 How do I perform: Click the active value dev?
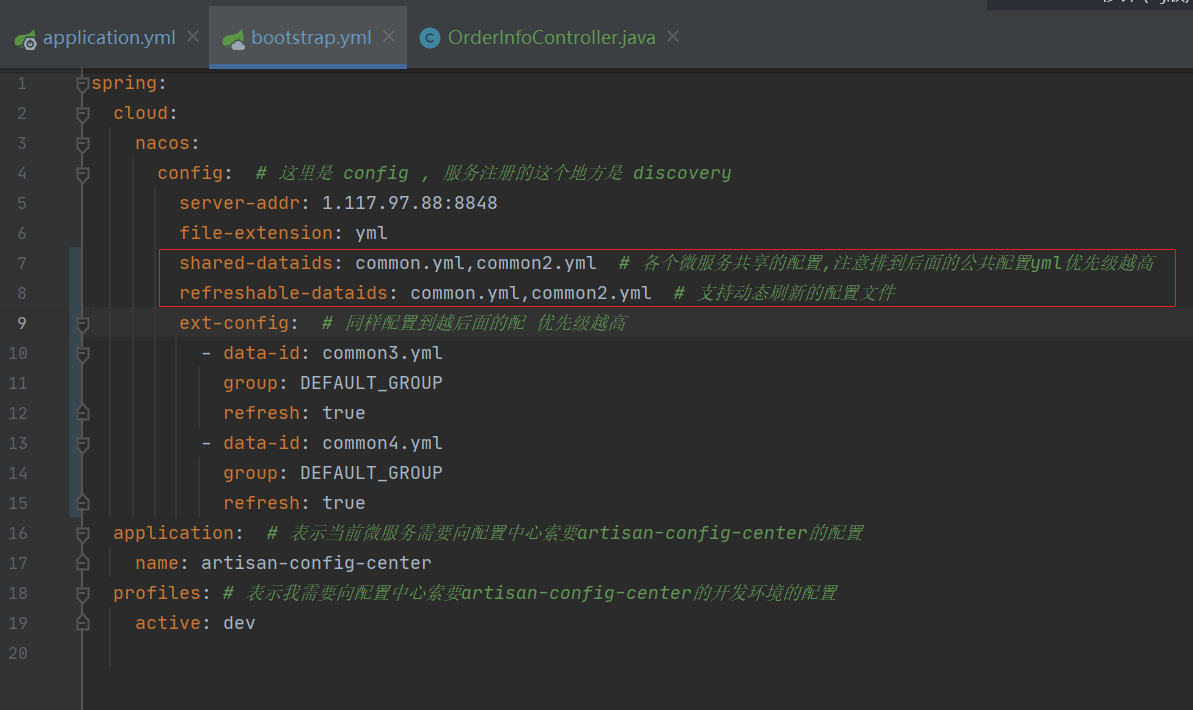[239, 623]
